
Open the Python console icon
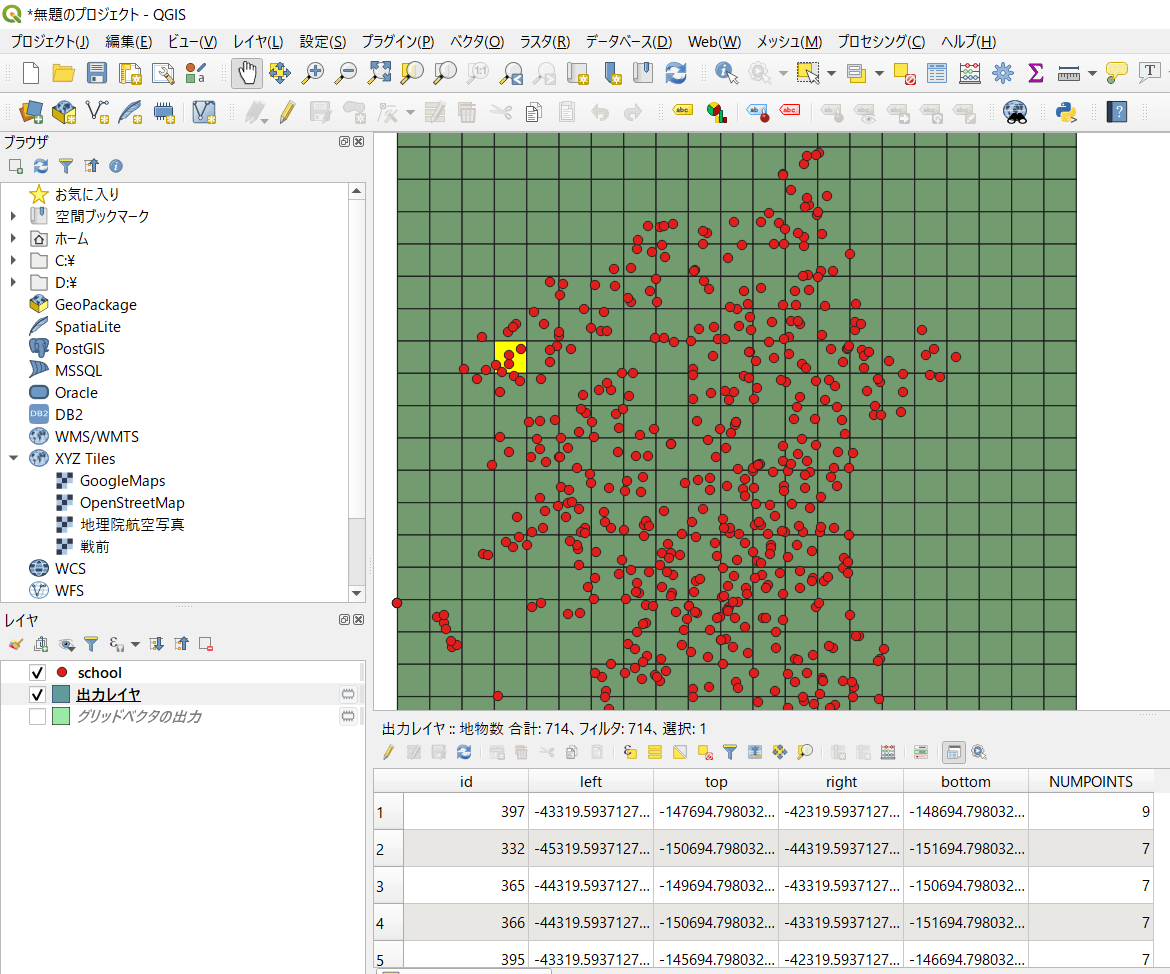click(x=1066, y=113)
